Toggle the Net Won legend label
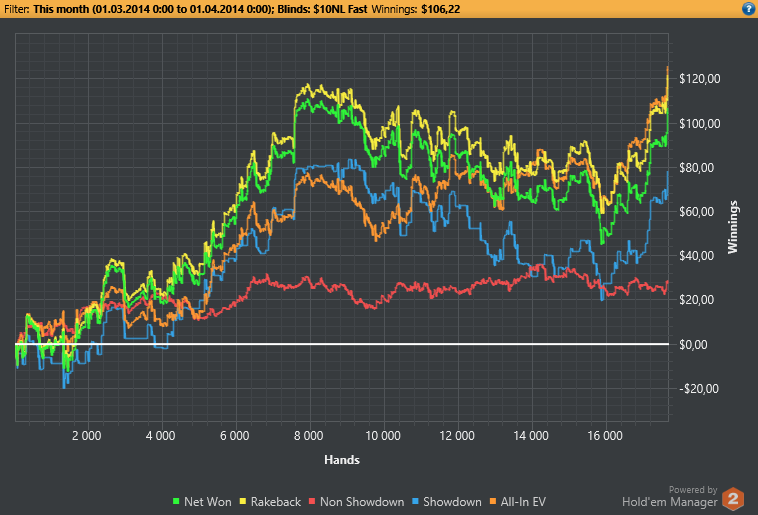The height and width of the screenshot is (515, 758). point(207,502)
